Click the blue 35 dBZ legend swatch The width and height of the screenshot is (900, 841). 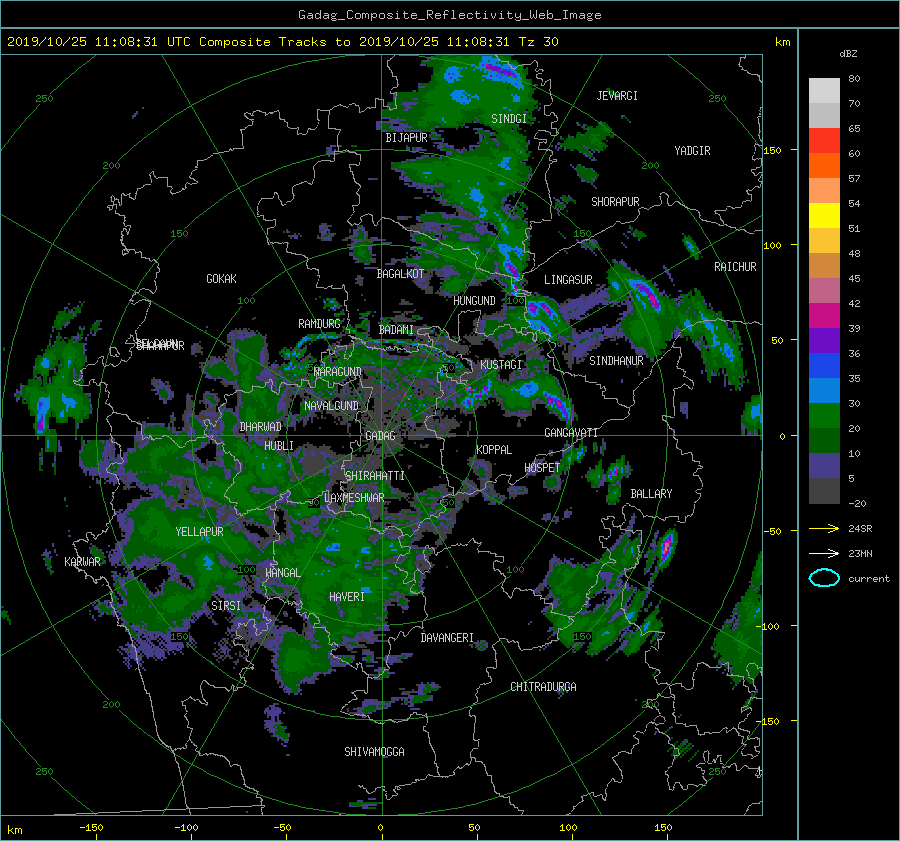pyautogui.click(x=824, y=366)
